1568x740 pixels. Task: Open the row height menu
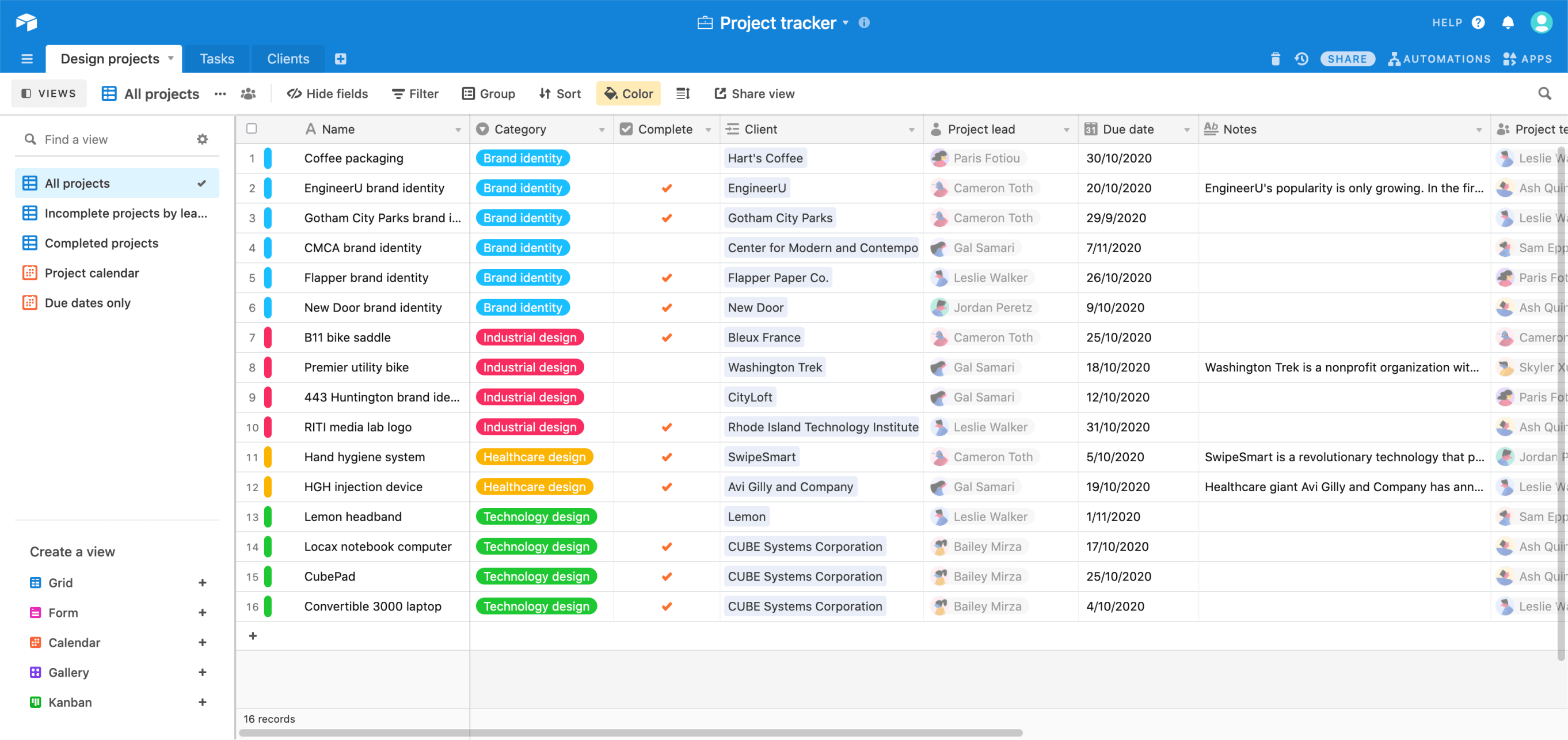(x=682, y=93)
